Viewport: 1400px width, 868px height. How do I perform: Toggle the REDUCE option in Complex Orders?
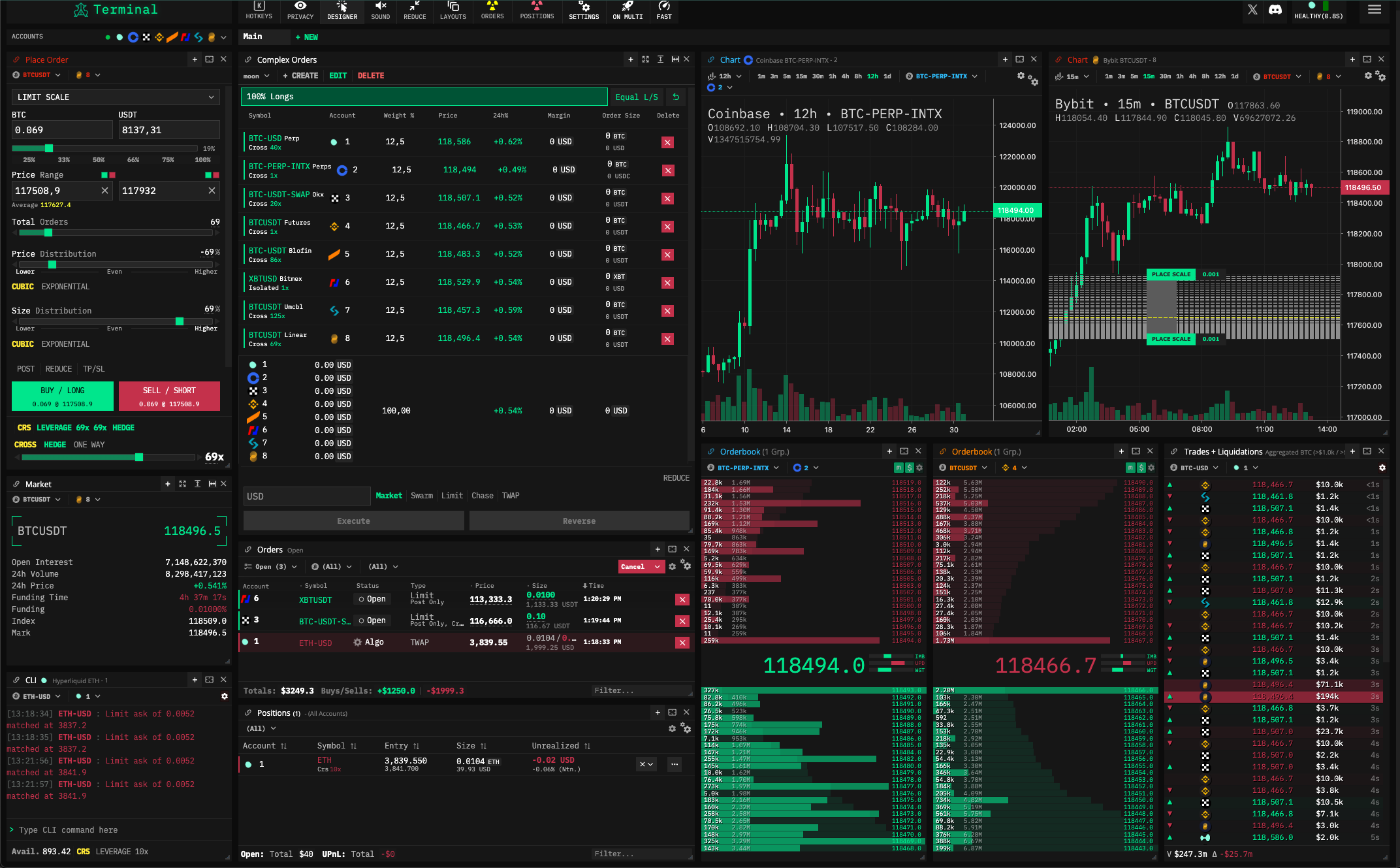point(676,478)
